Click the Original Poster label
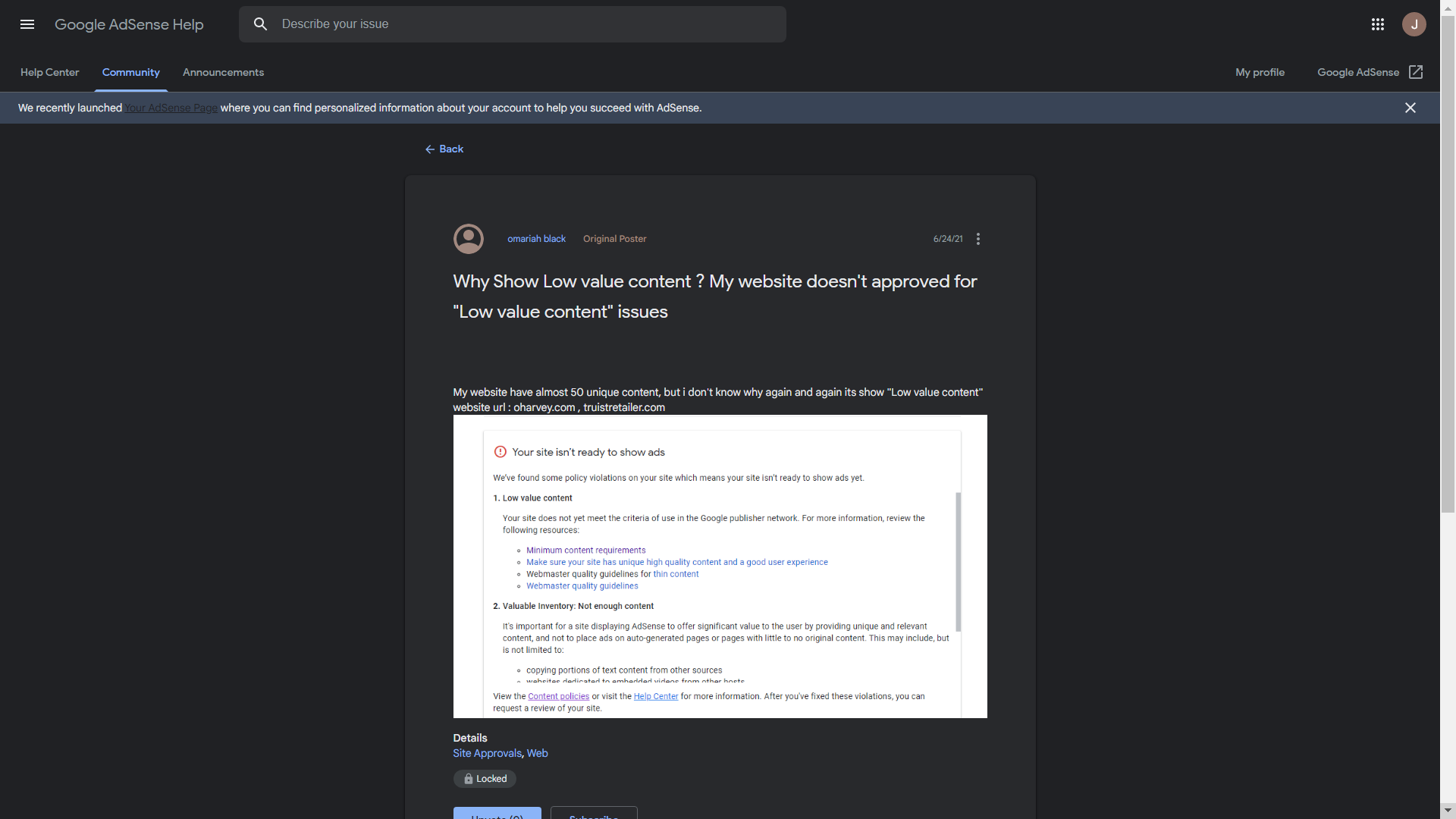Viewport: 1456px width, 819px height. coord(615,239)
